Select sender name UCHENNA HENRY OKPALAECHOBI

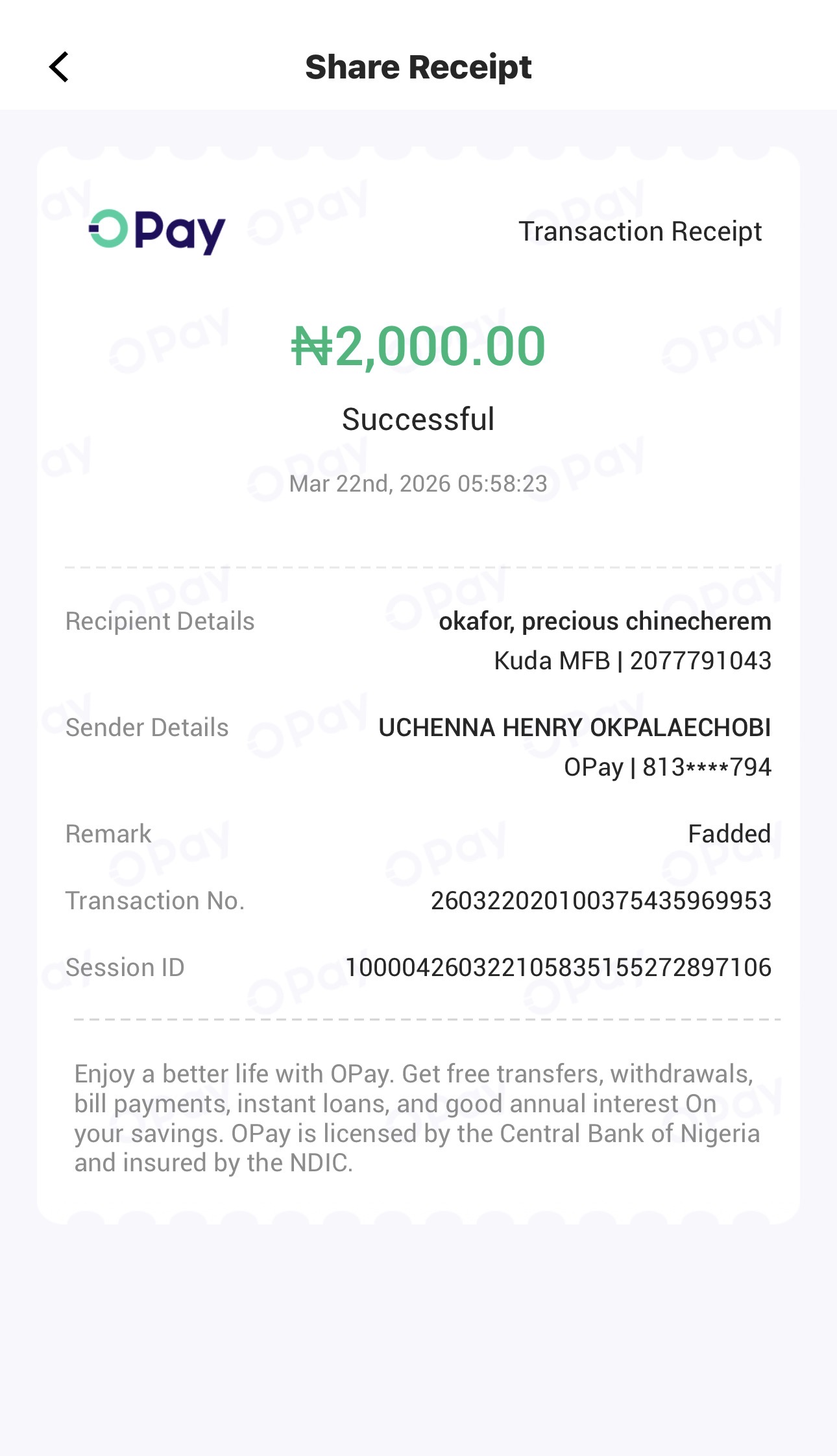coord(575,728)
